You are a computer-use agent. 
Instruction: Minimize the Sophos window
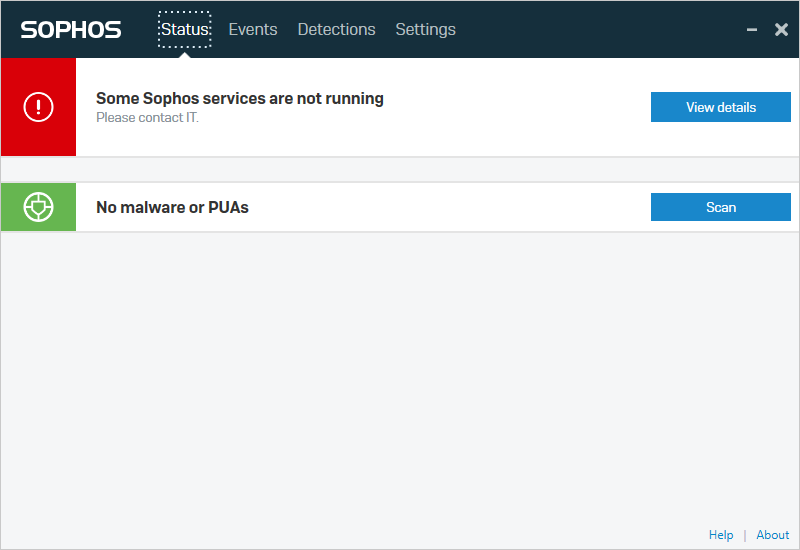[x=752, y=30]
